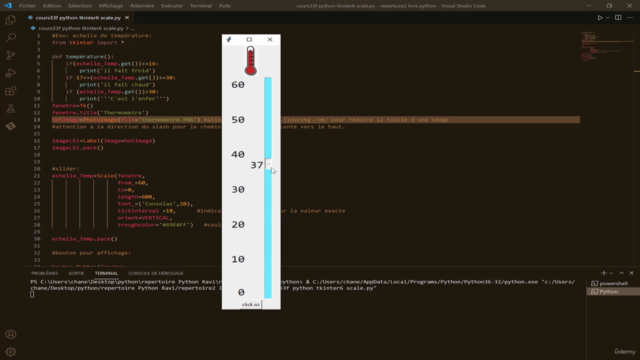Click the 'click ici' button in Thermomètre window
Viewport: 640px width, 360px height.
(x=251, y=304)
